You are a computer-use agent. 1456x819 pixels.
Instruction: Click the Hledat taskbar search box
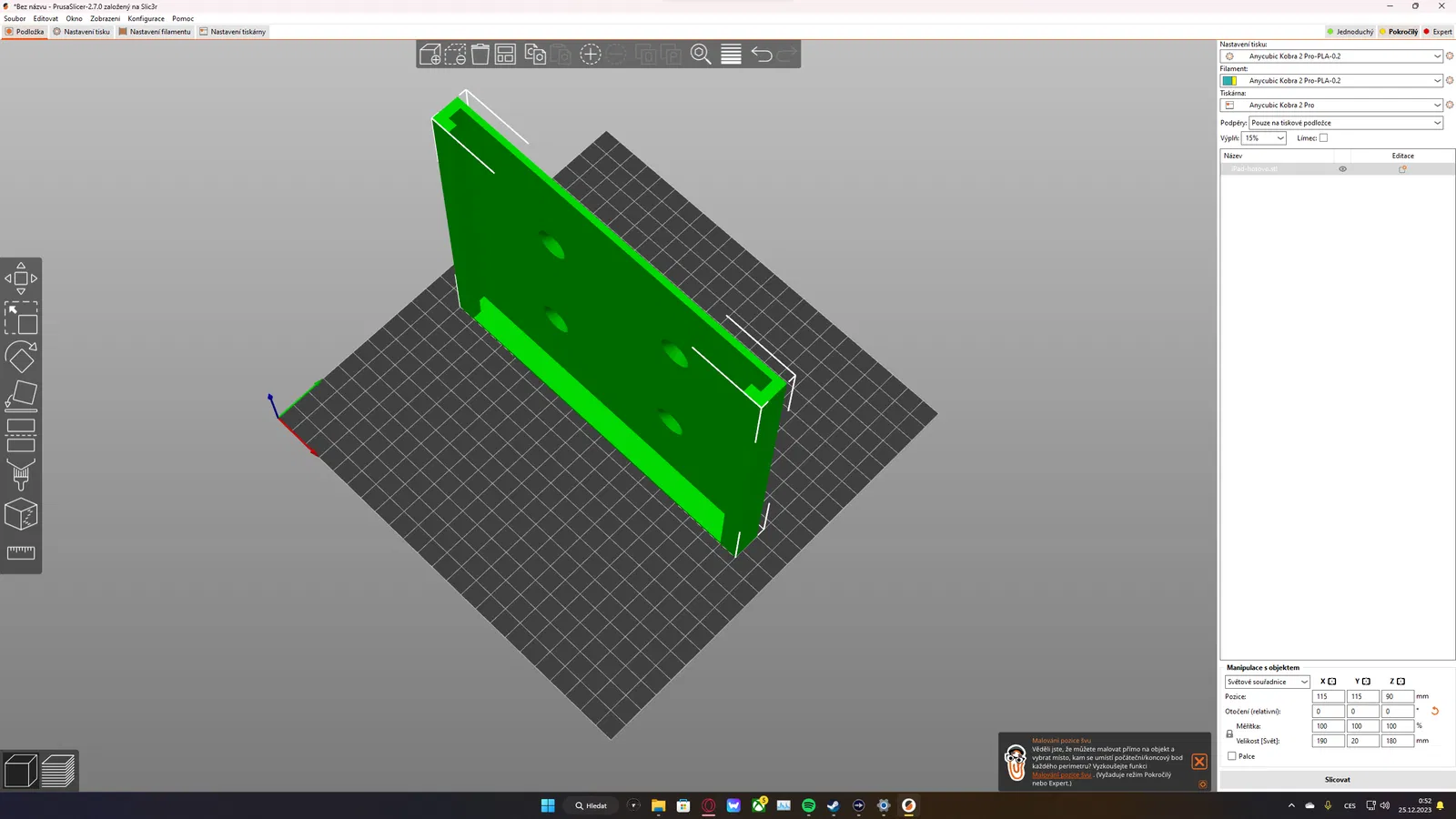[591, 805]
